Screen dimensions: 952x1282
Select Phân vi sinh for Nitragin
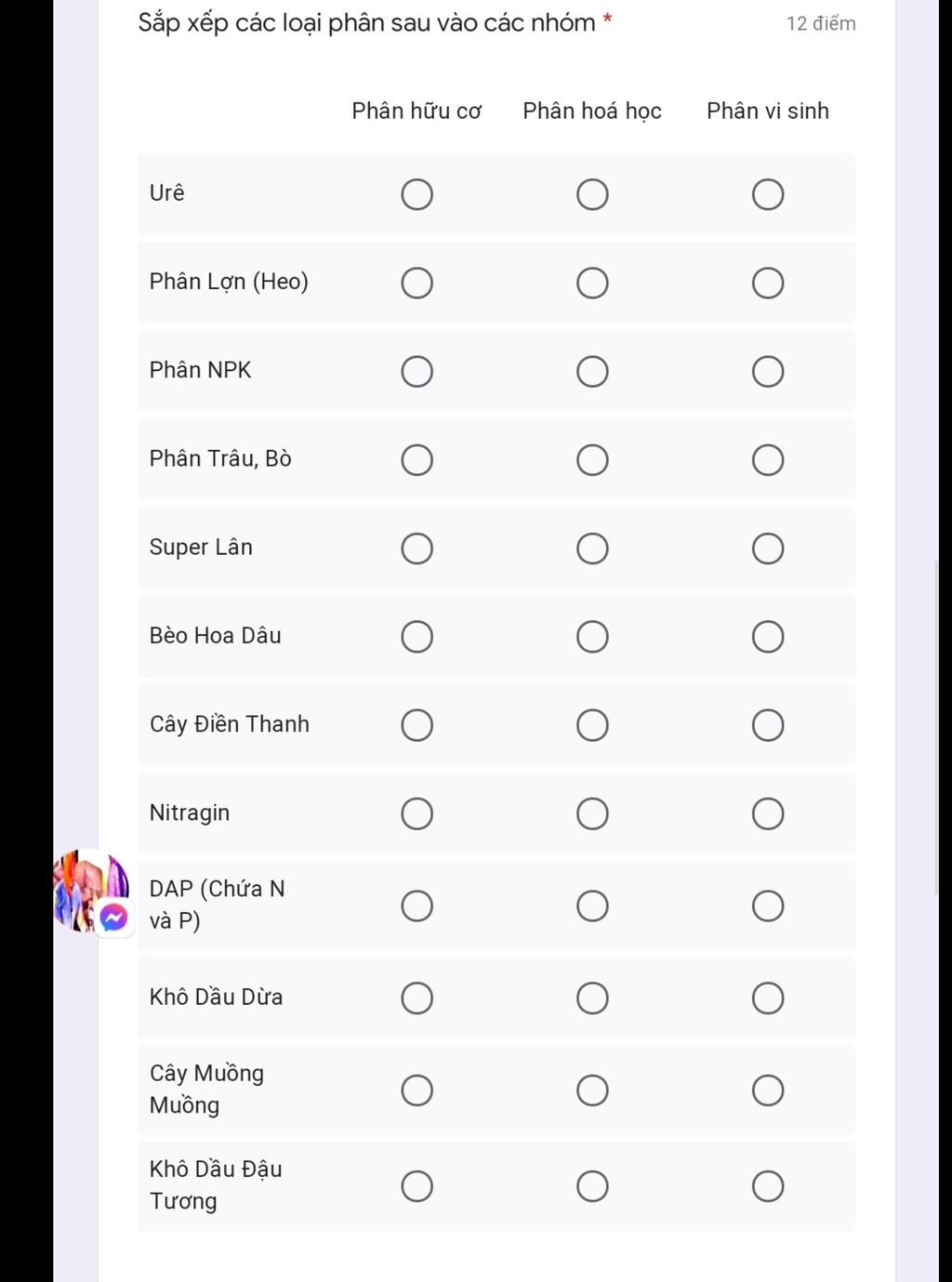768,813
